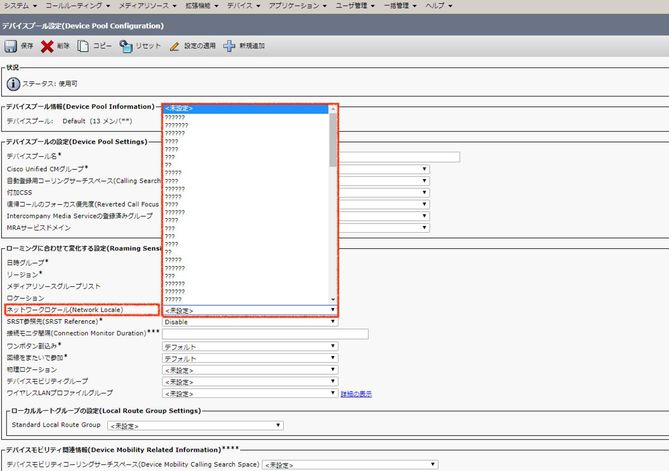Screen dimensions: 669x471
Task: Click the 保存 (Save) toolbar icon
Action: coord(10,46)
